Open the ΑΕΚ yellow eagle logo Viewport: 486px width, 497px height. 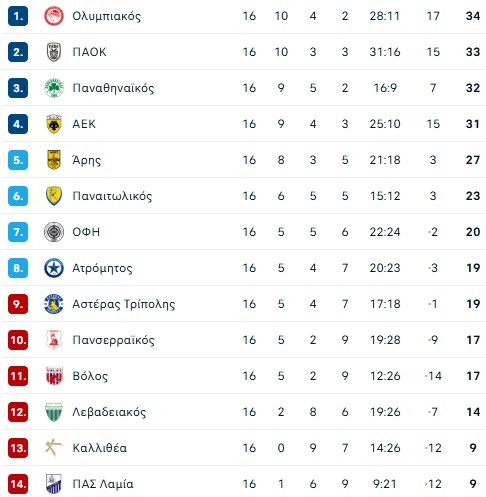coord(54,124)
